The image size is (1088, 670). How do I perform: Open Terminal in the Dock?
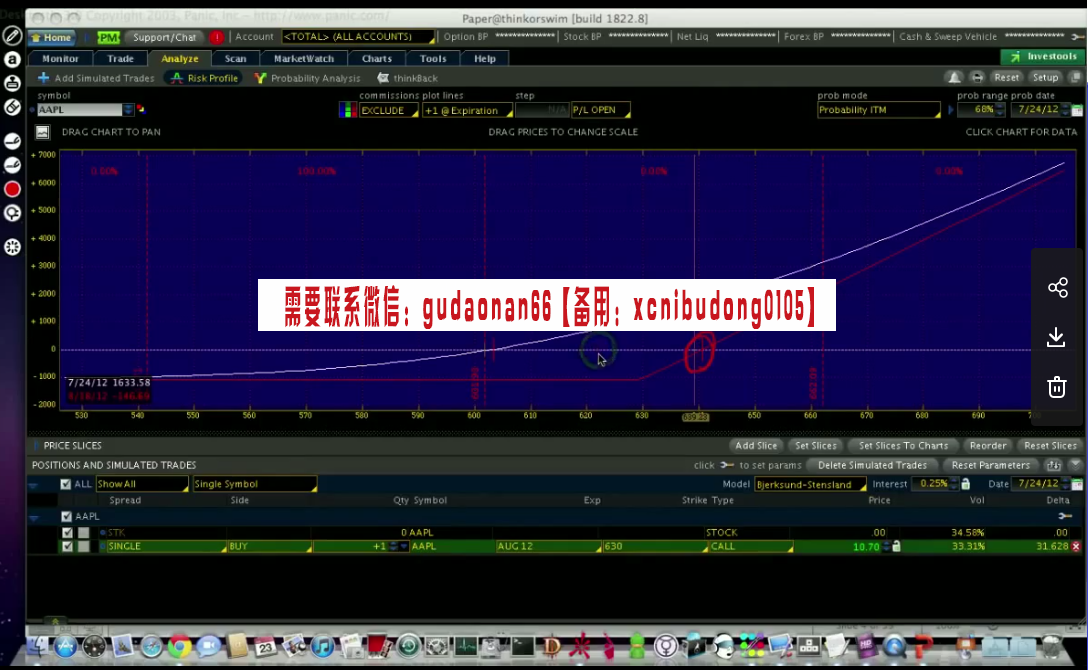tap(522, 646)
